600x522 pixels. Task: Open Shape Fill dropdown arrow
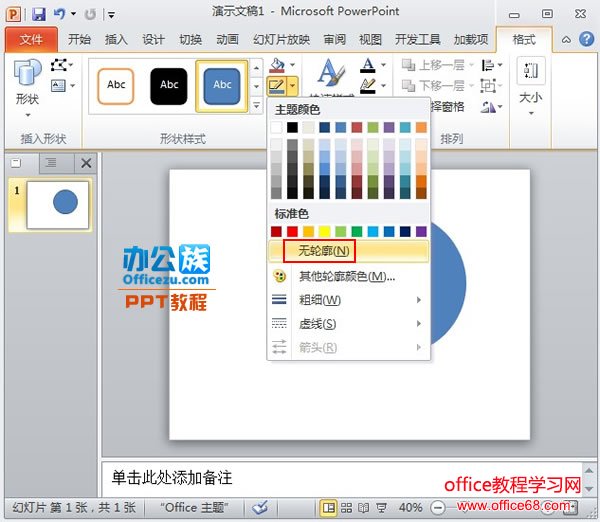click(x=292, y=65)
